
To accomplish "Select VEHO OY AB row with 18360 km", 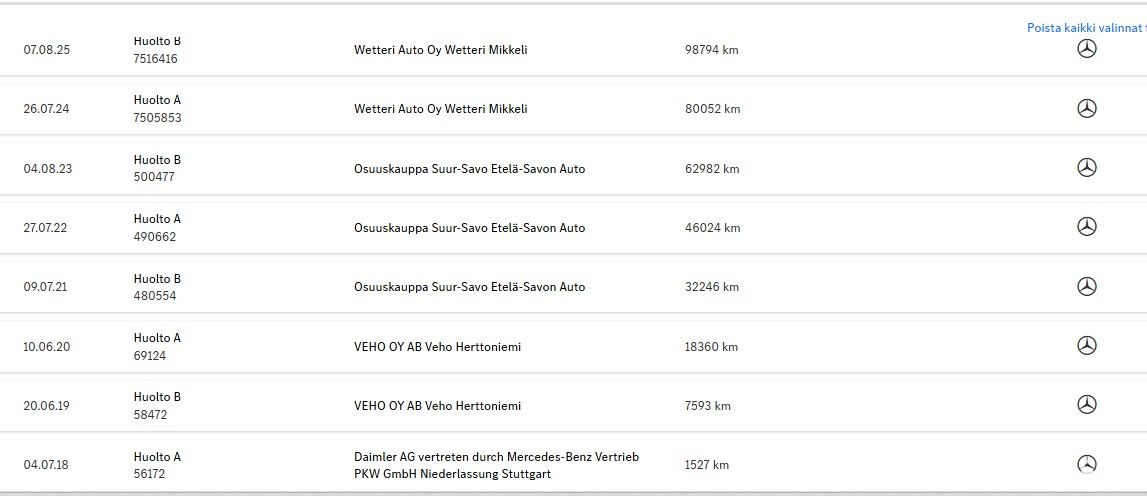I will (x=437, y=347).
